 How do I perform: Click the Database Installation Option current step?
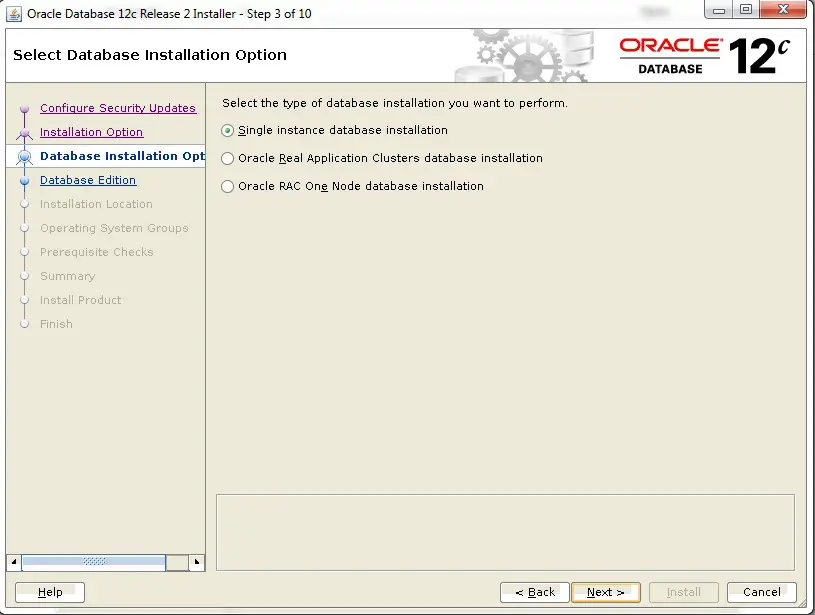coord(123,156)
